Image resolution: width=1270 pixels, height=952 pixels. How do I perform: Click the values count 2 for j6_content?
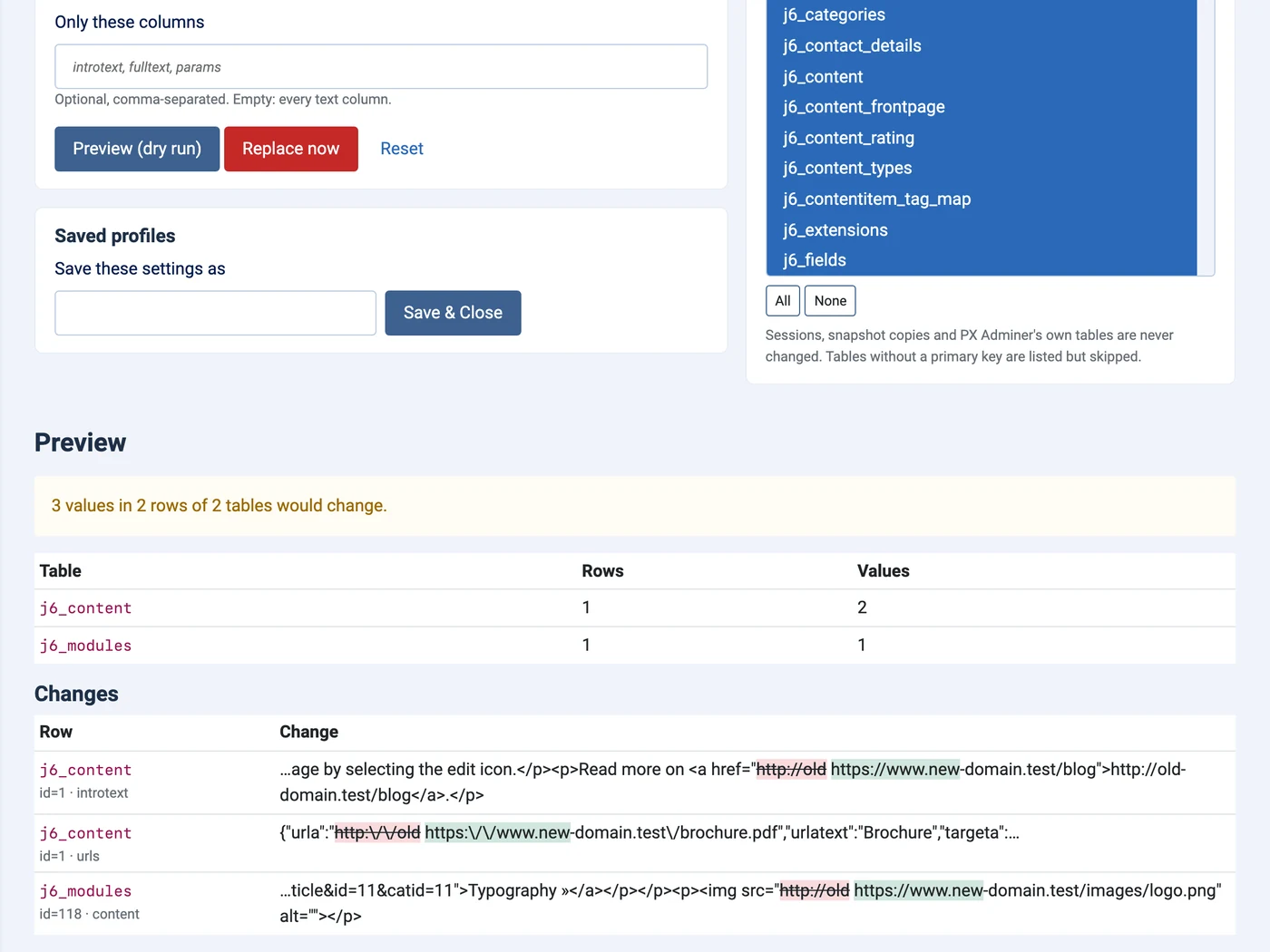(x=862, y=607)
